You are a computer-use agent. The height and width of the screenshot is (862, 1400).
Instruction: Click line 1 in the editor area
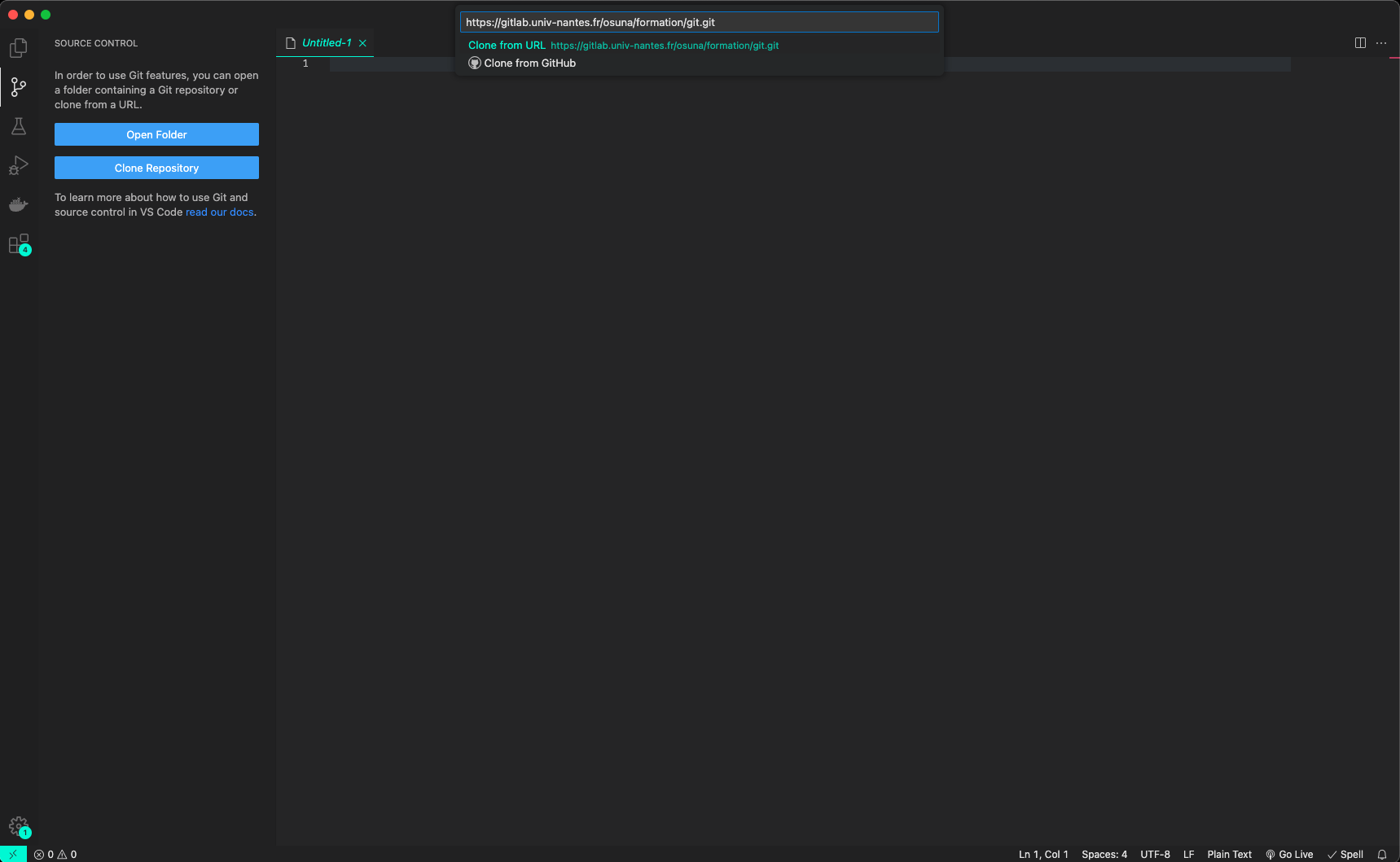tap(810, 63)
